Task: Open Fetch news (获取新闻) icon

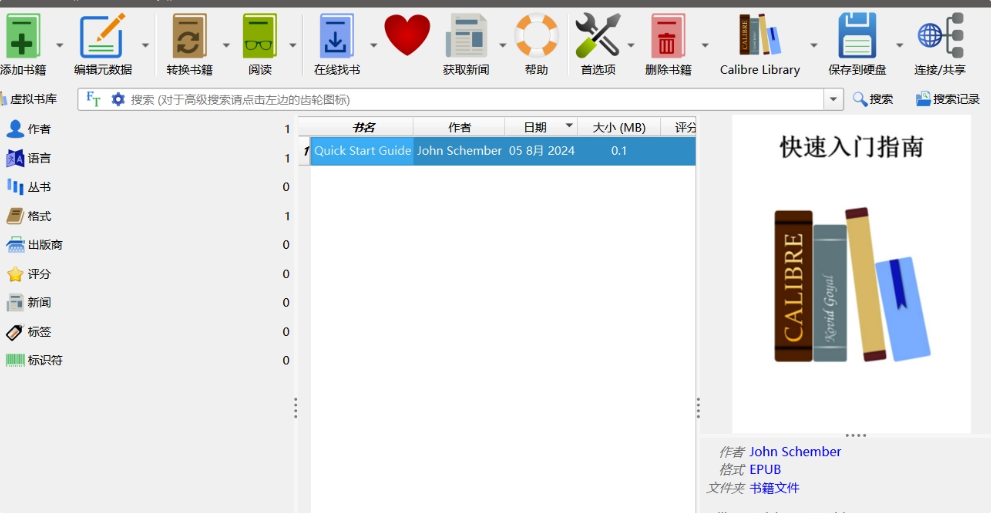Action: pyautogui.click(x=466, y=37)
